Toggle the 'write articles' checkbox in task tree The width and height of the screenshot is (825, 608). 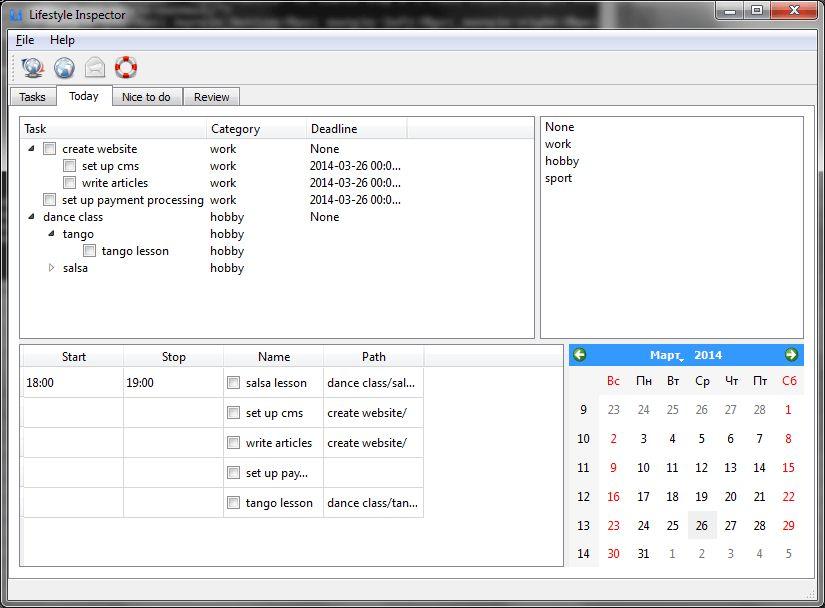pyautogui.click(x=69, y=183)
